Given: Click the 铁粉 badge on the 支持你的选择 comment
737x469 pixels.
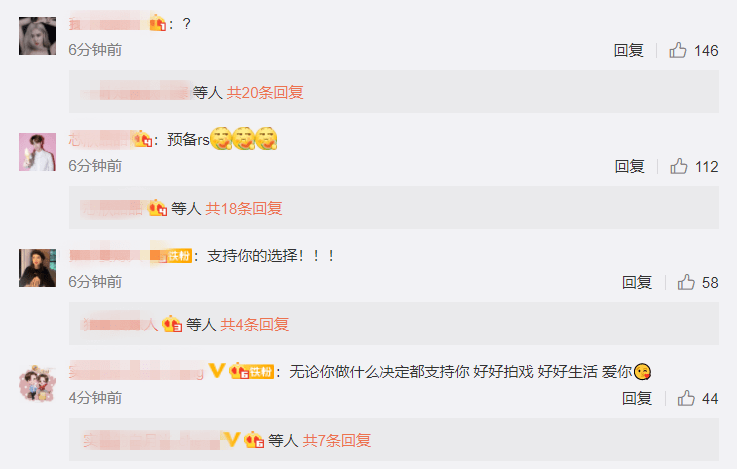Looking at the screenshot, I should (179, 256).
